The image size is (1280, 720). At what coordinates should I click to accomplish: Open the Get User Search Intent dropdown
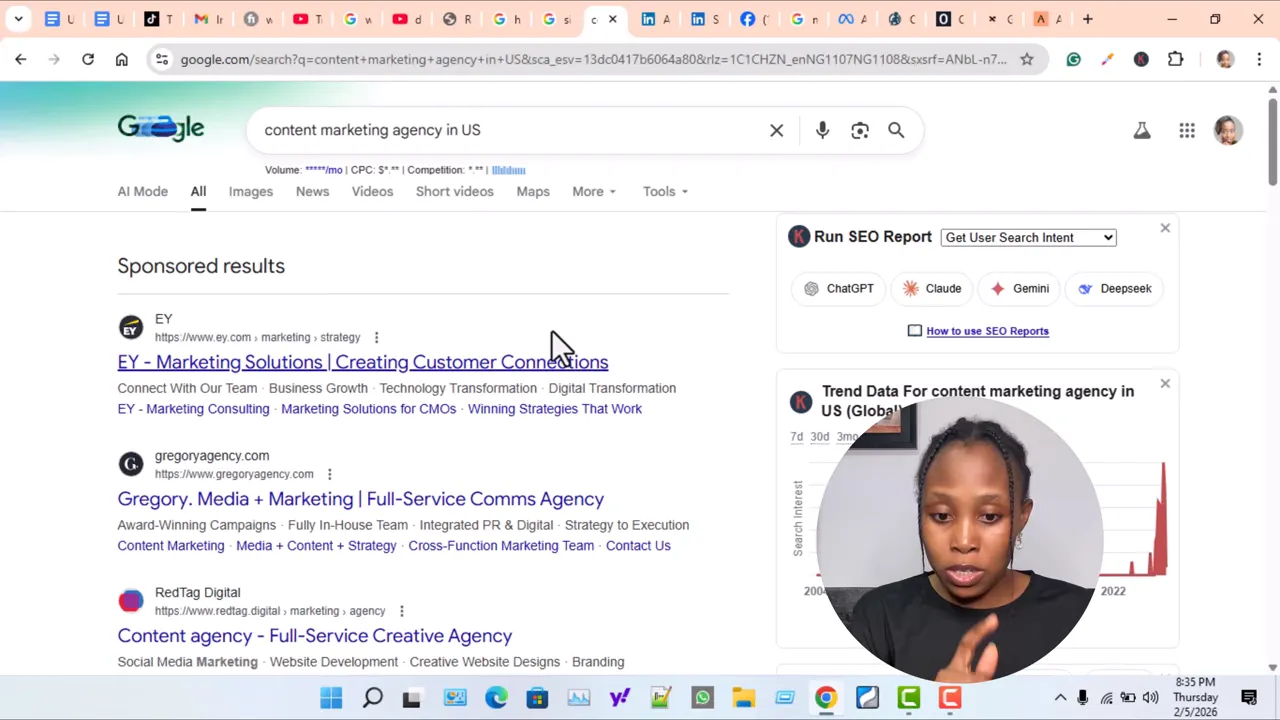1028,237
